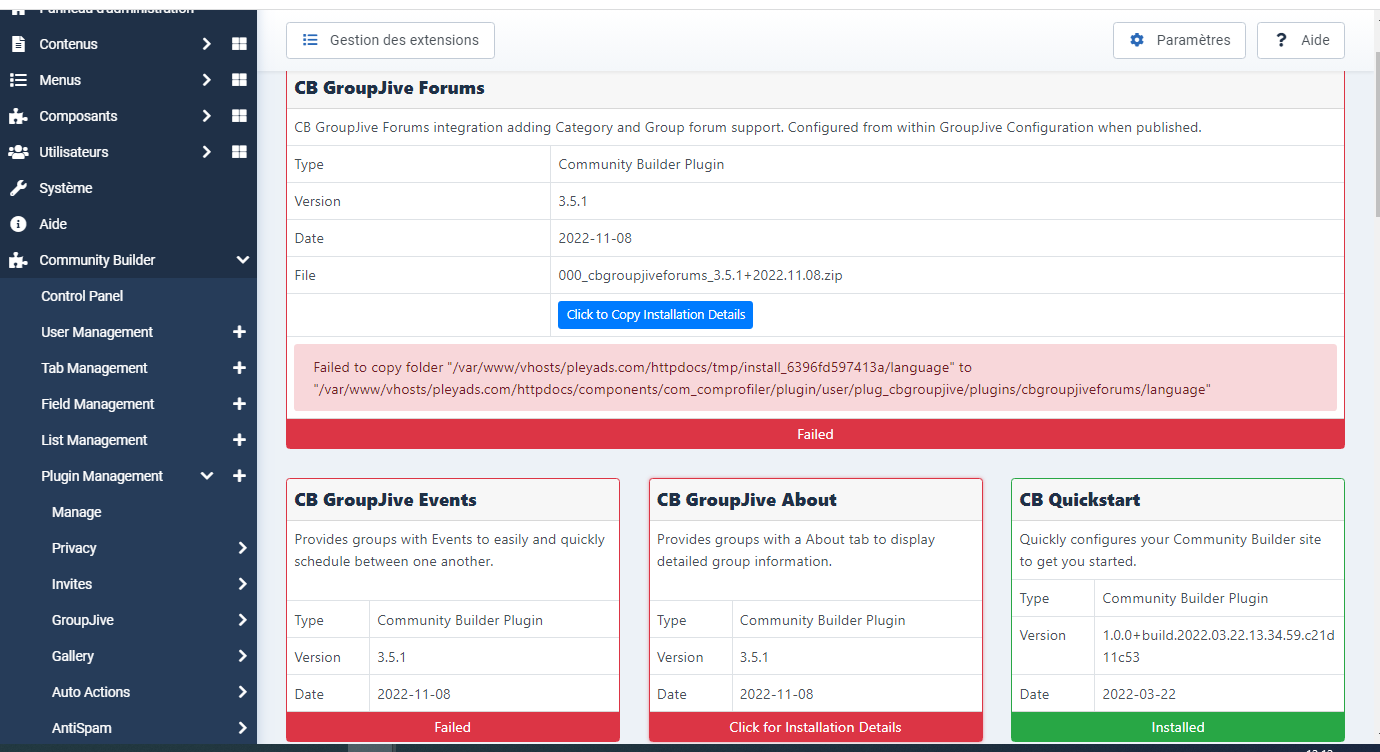Click the Système wrench icon
1380x752 pixels.
tap(18, 188)
